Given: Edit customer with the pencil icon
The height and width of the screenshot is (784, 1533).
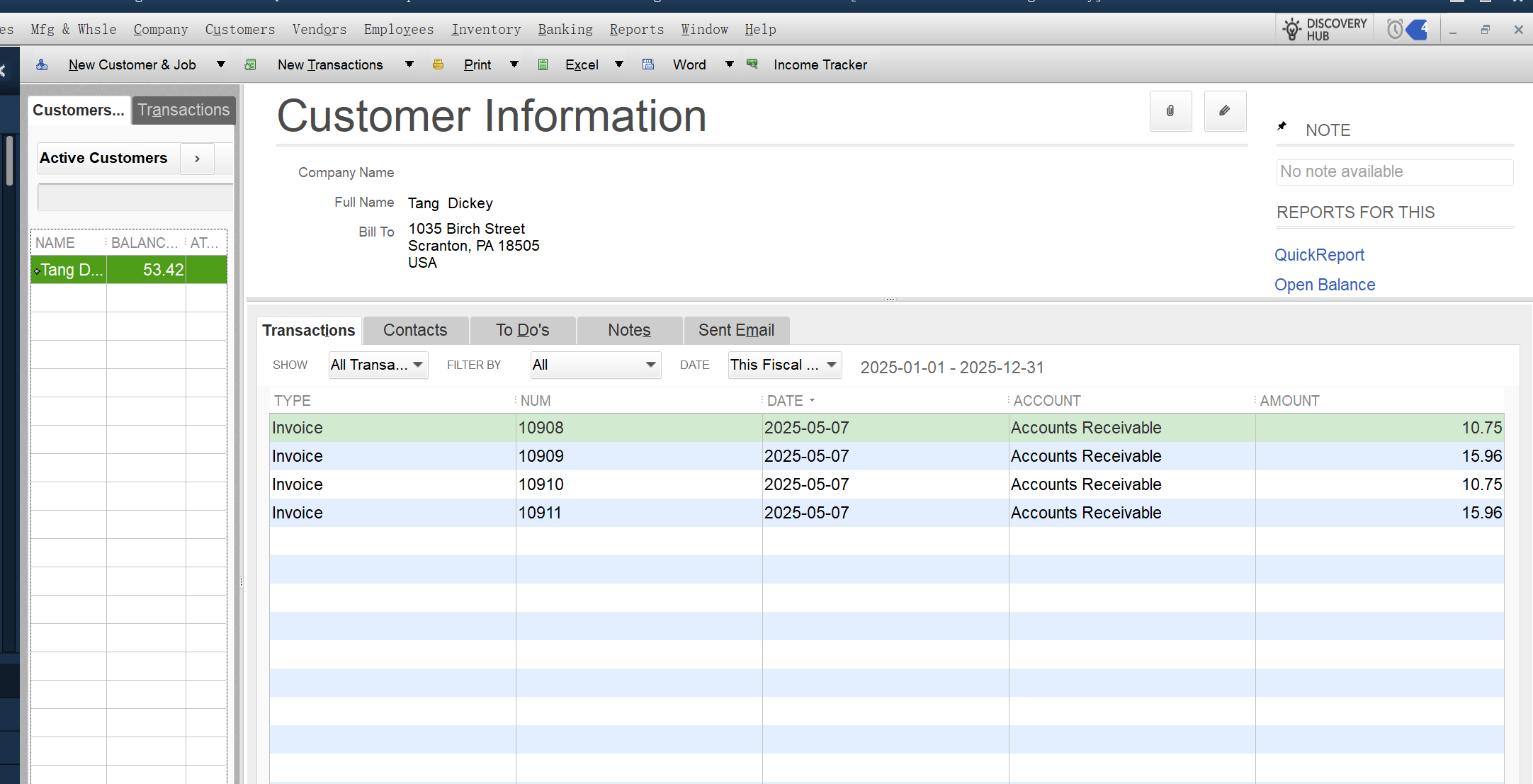Looking at the screenshot, I should click(1225, 111).
